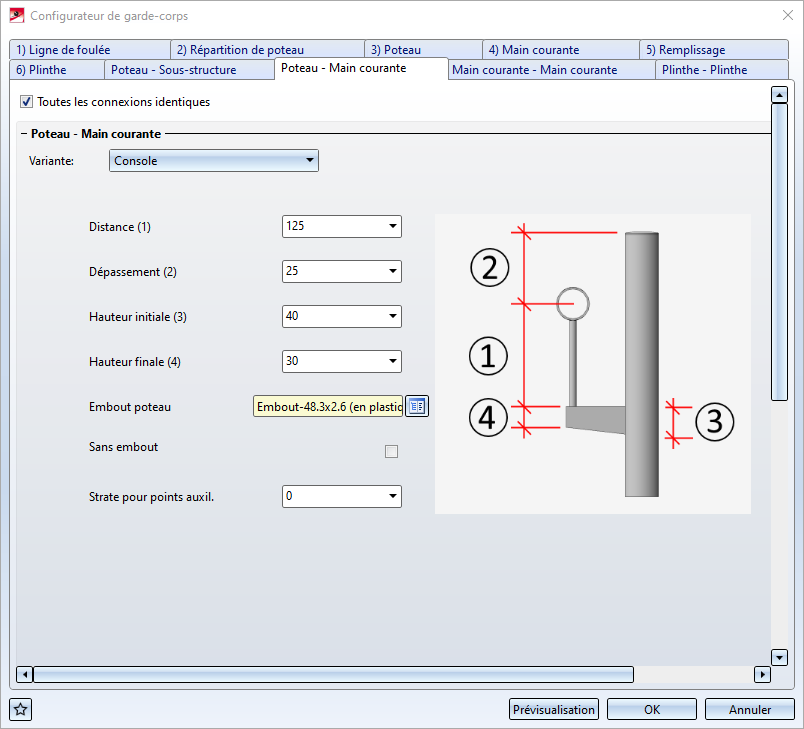Open the 5) Remplissage tab
Image resolution: width=804 pixels, height=729 pixels.
point(714,50)
